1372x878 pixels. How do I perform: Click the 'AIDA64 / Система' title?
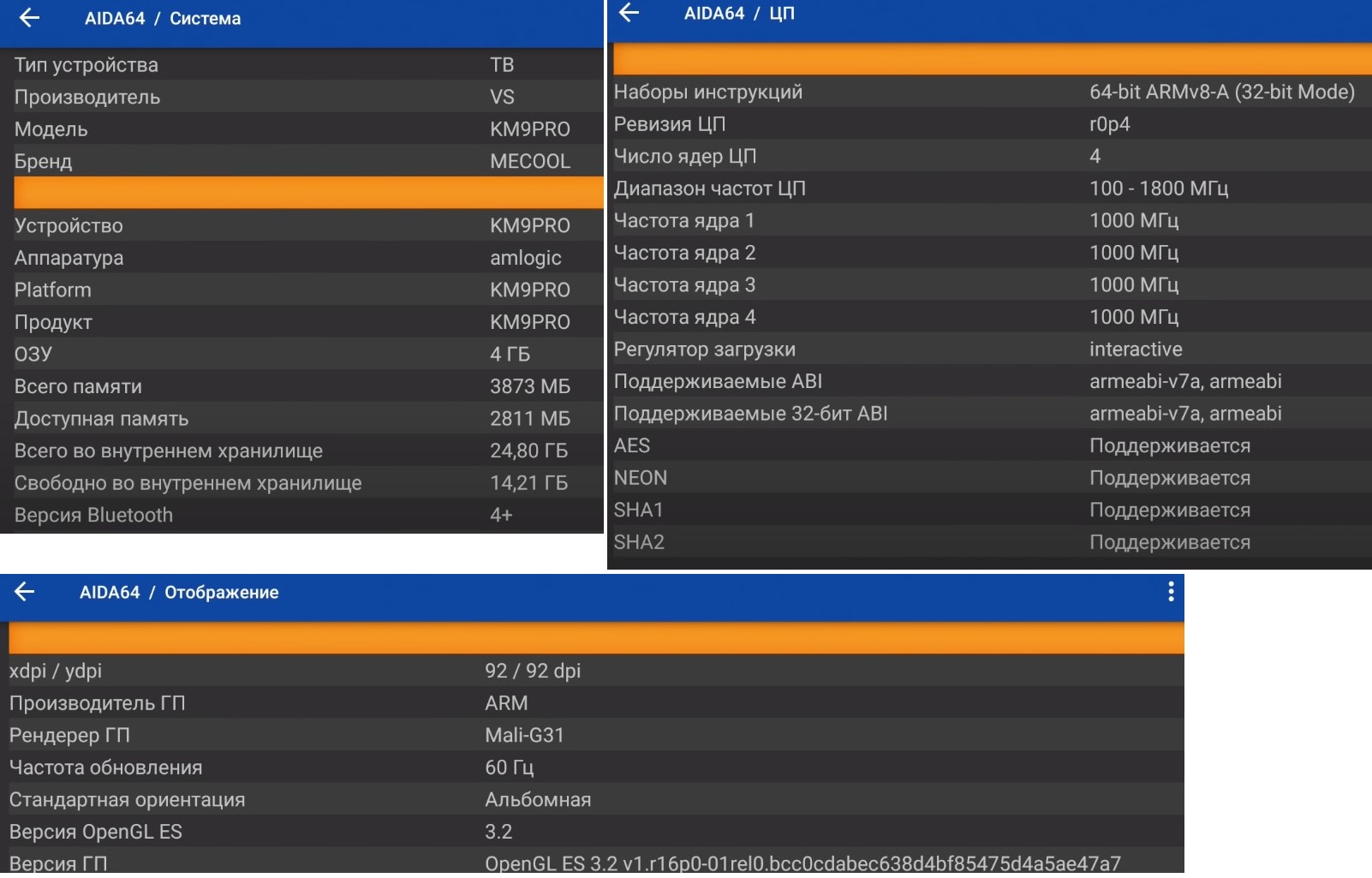[163, 19]
